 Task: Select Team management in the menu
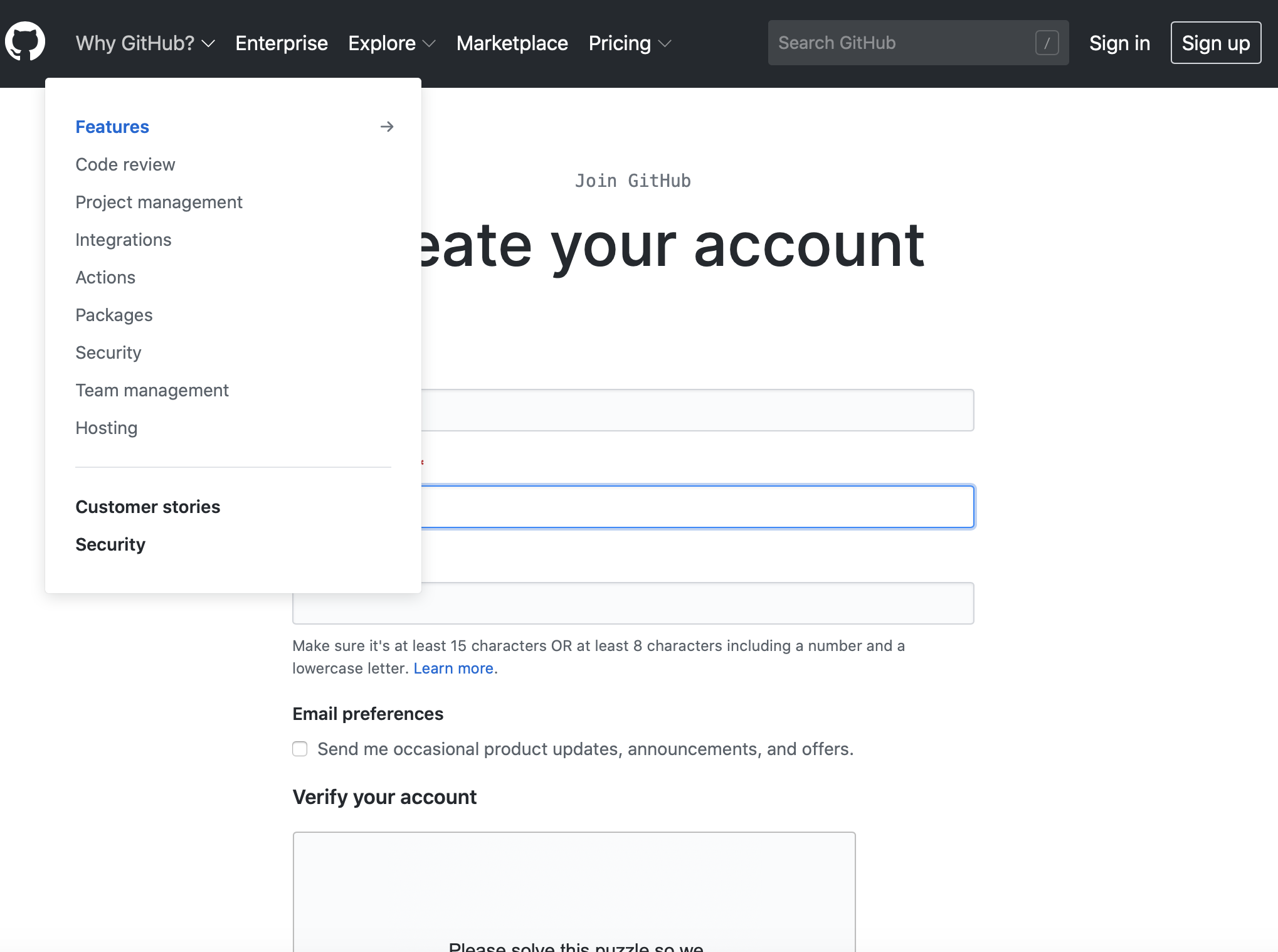152,390
